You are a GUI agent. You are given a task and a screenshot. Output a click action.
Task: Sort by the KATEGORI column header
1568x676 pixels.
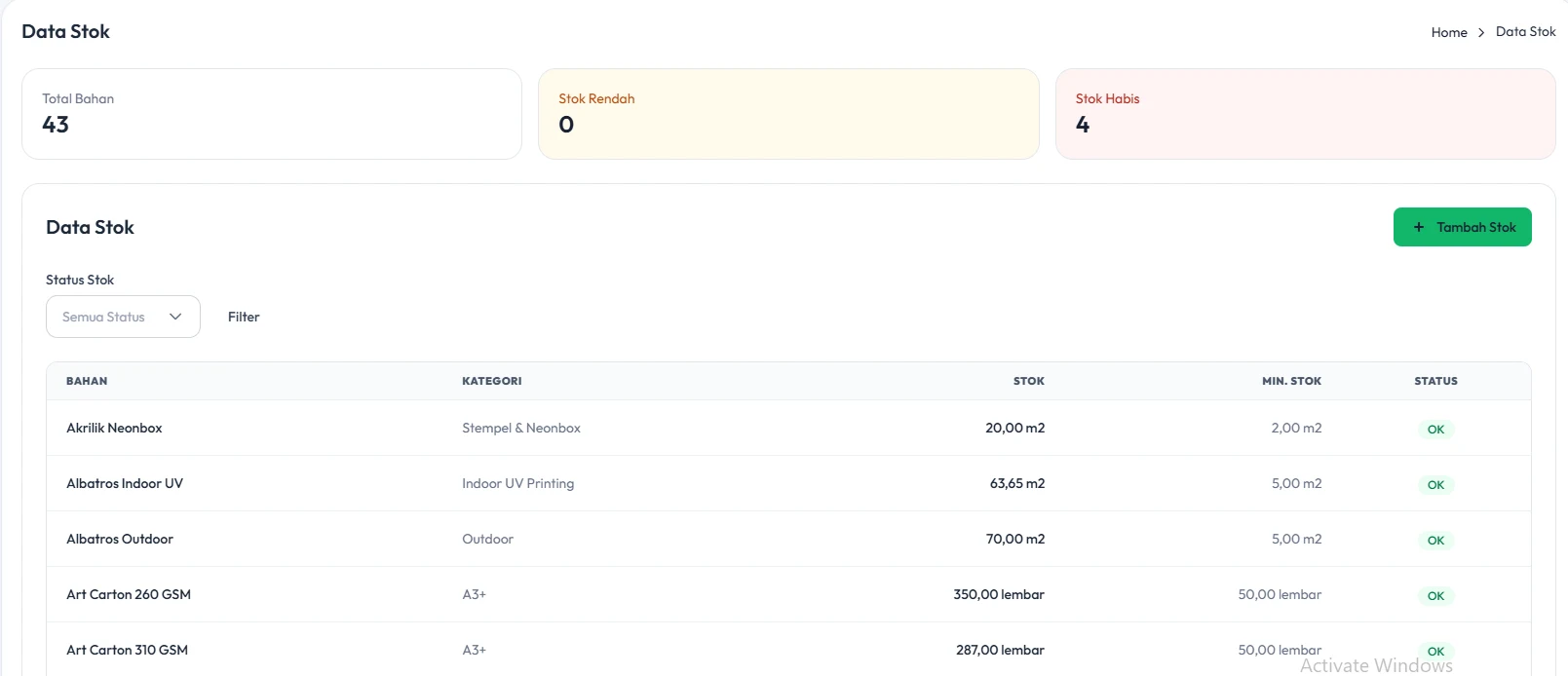pyautogui.click(x=491, y=381)
